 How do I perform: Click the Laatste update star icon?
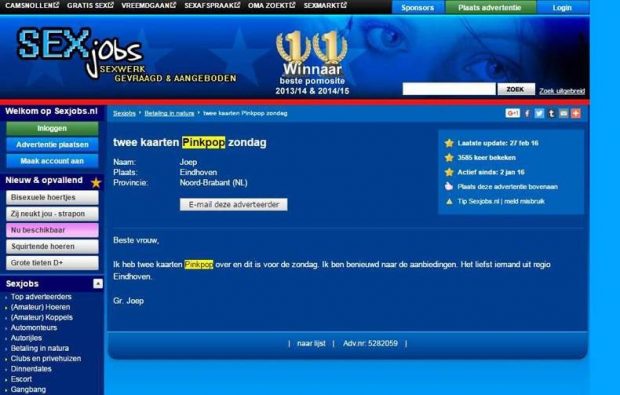point(449,143)
